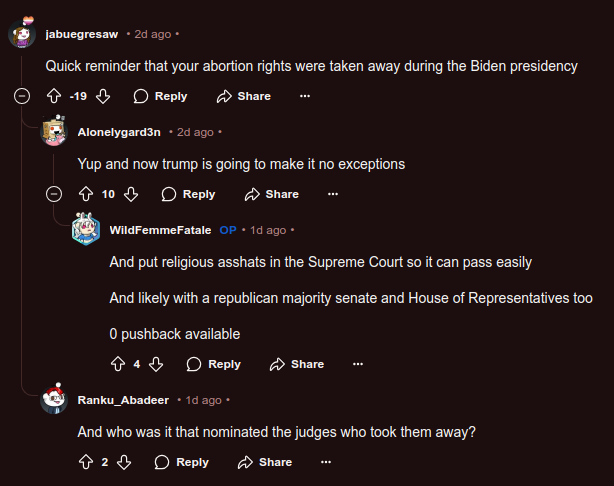Downvote jabuegresaw's abortion rights comment
Screen dimensions: 614x486
(102, 96)
